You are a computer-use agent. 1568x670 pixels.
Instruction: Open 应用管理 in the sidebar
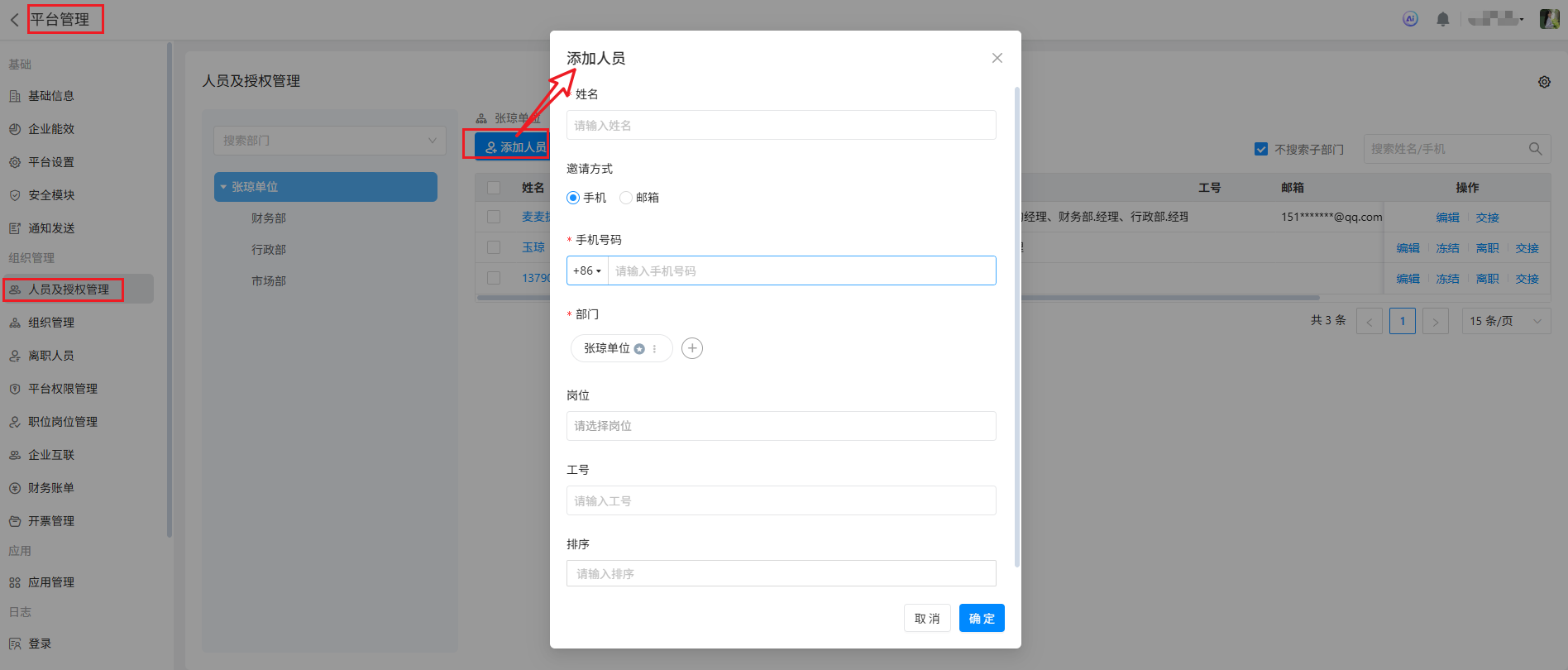tap(51, 582)
